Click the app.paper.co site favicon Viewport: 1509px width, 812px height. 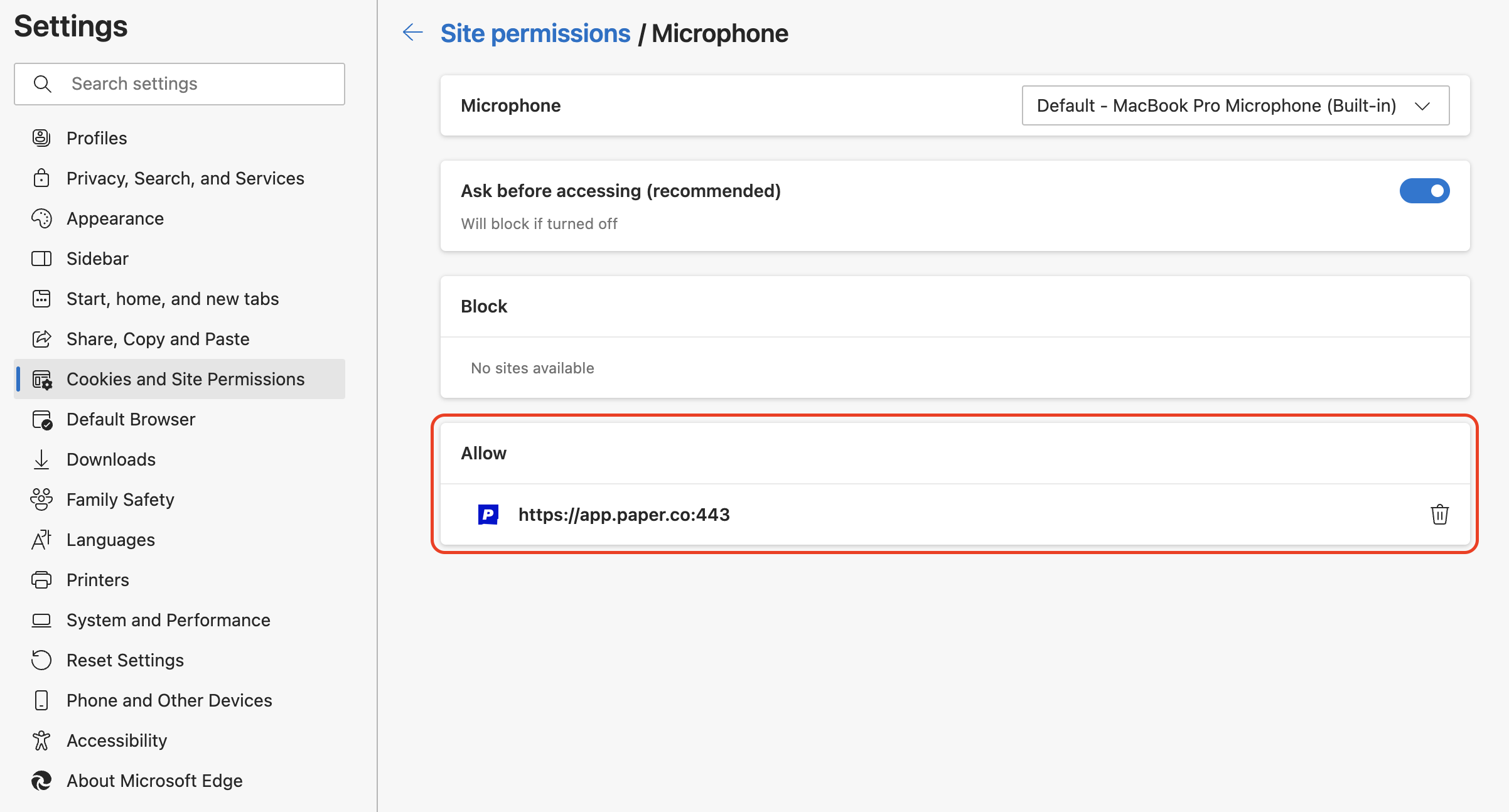tap(488, 514)
